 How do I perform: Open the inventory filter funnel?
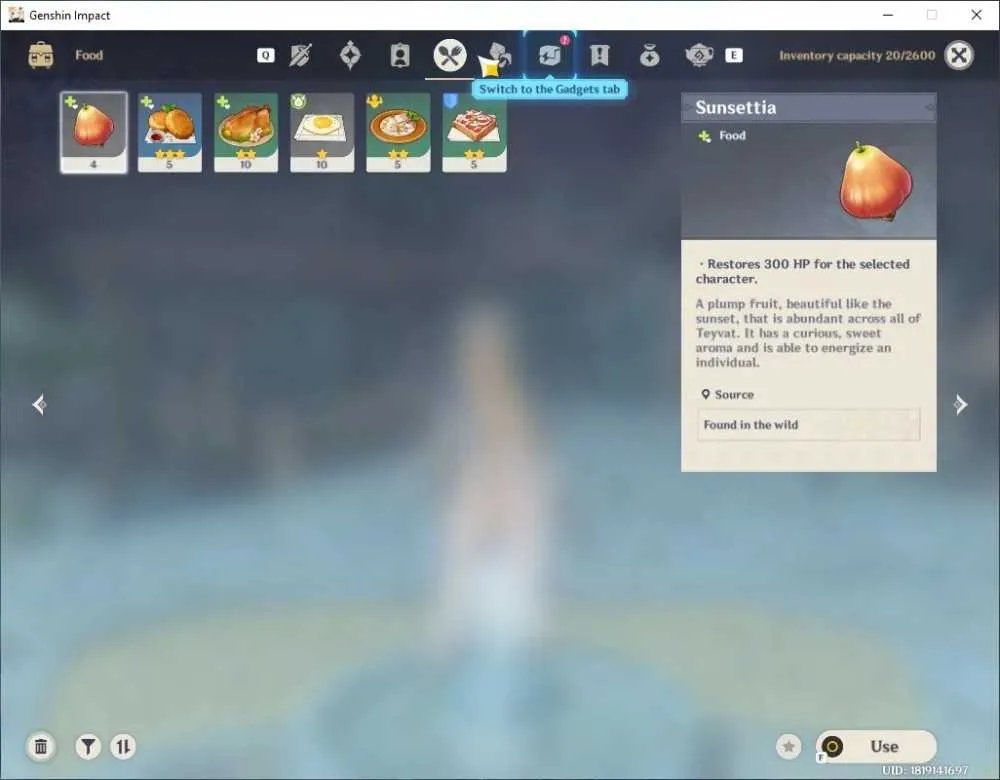click(x=88, y=746)
